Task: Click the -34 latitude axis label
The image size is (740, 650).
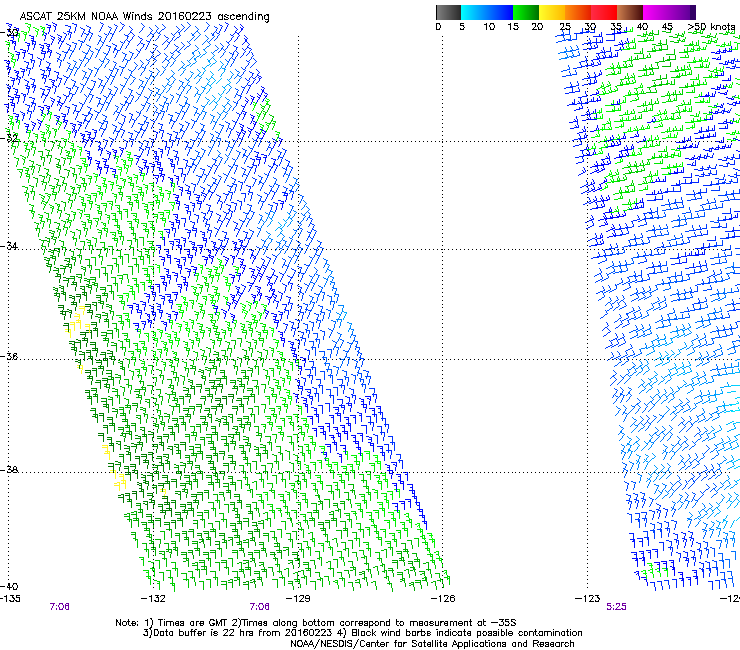Action: tap(9, 246)
